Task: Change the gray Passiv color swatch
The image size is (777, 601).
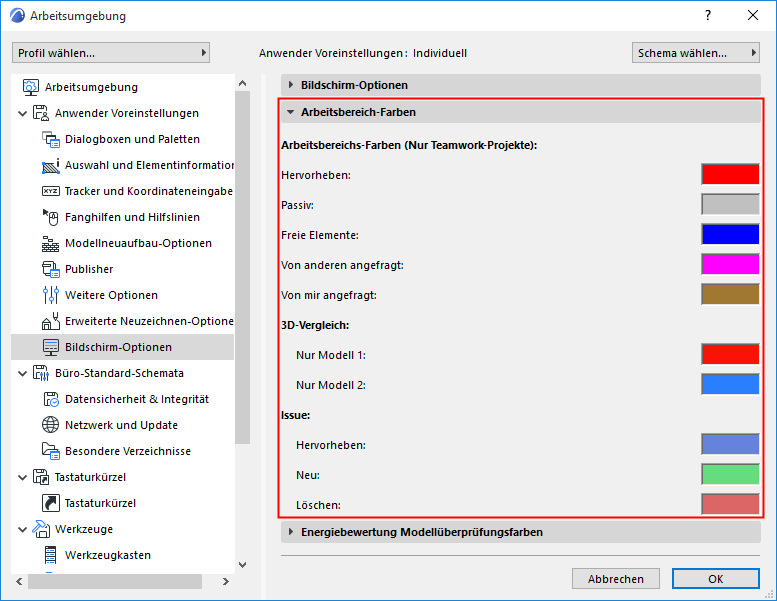Action: (x=730, y=204)
